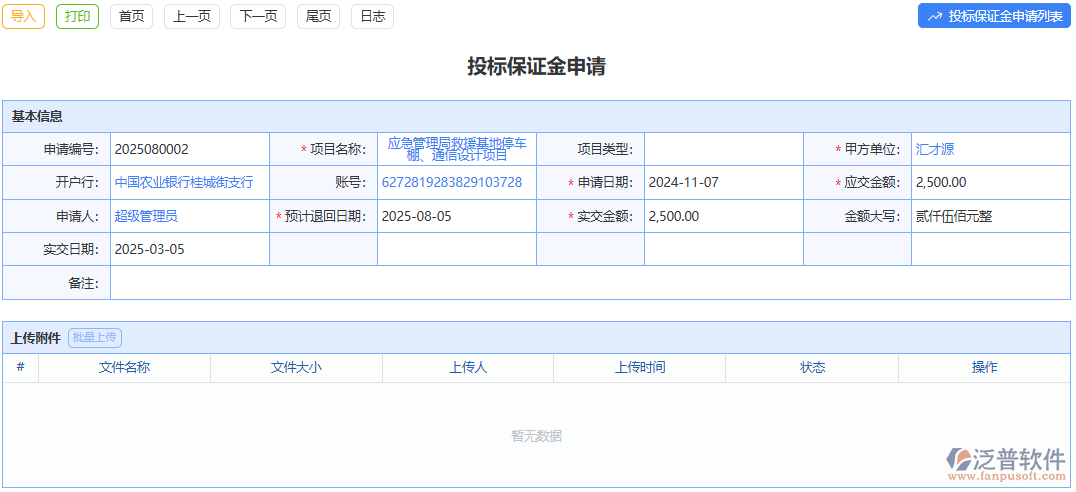Open 投标保证金申请列表
The image size is (1076, 492).
pyautogui.click(x=994, y=16)
